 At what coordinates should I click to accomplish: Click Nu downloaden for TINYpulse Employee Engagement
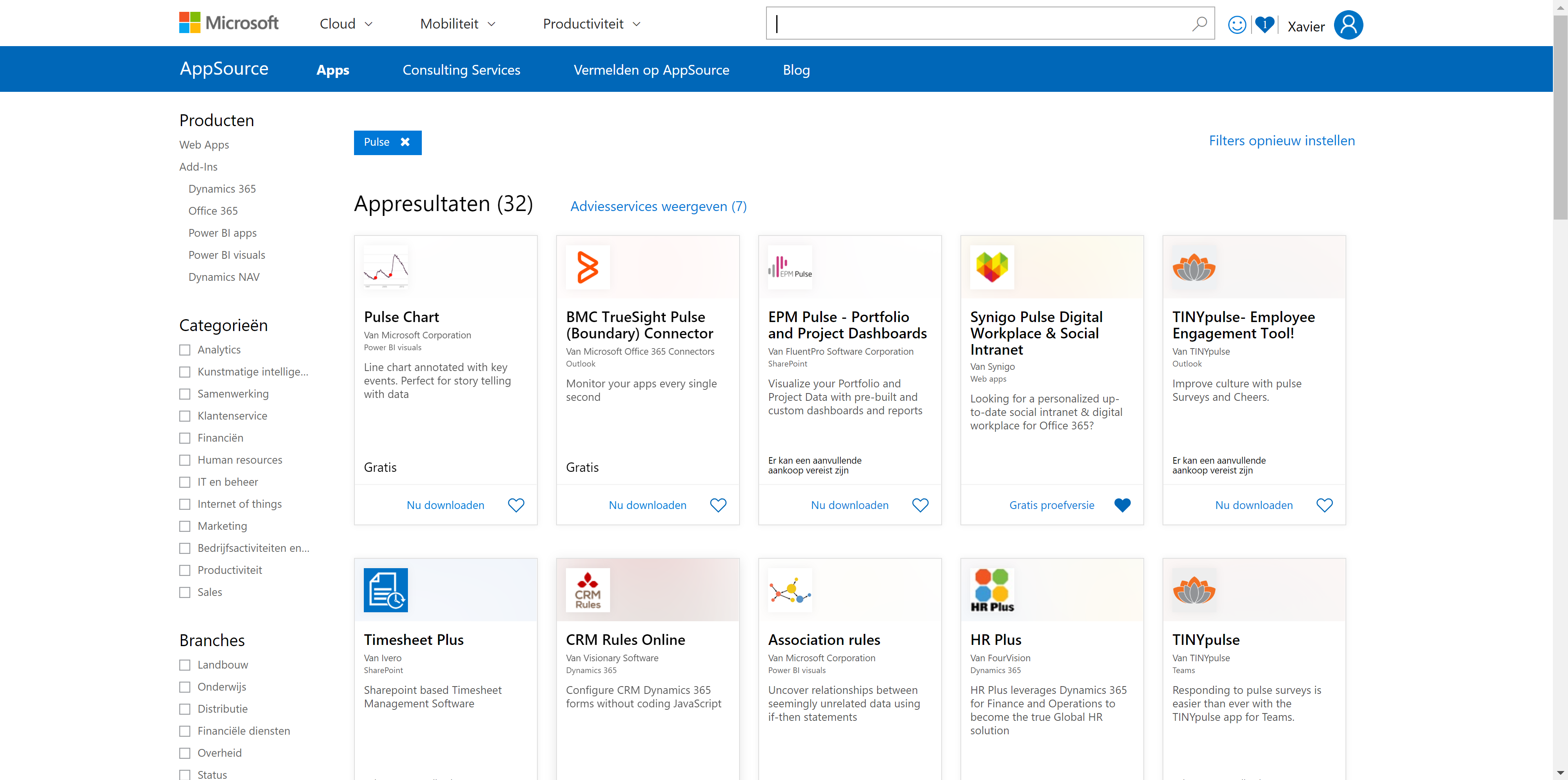pyautogui.click(x=1254, y=505)
